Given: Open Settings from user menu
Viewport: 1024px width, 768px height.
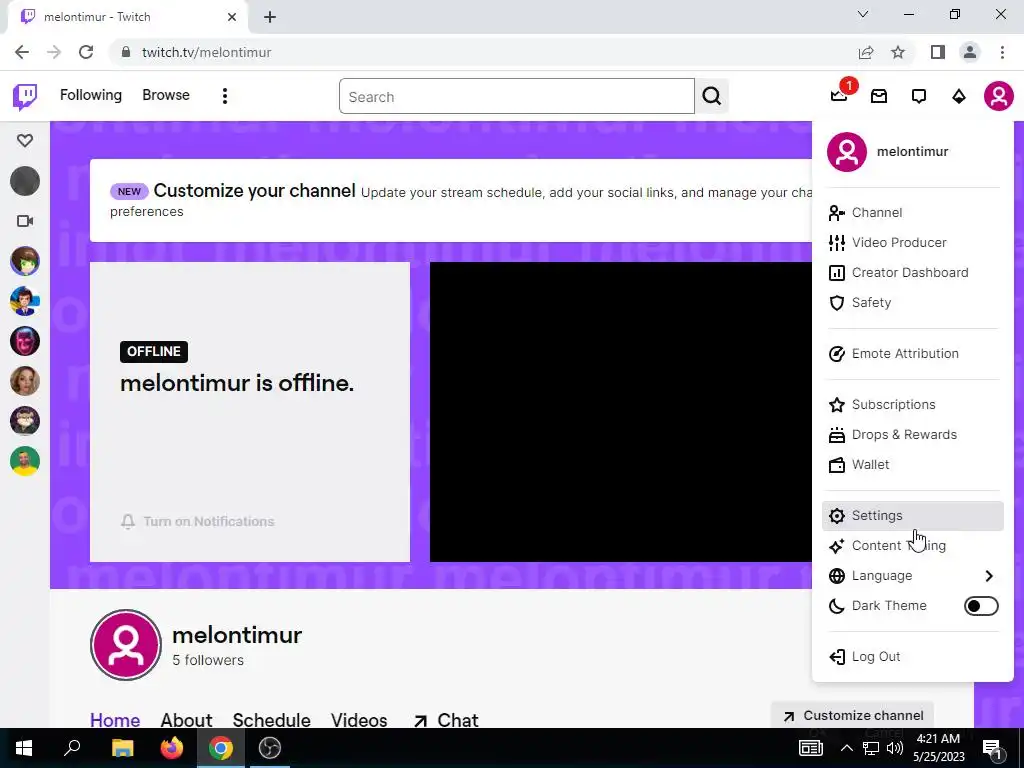Looking at the screenshot, I should click(x=912, y=516).
